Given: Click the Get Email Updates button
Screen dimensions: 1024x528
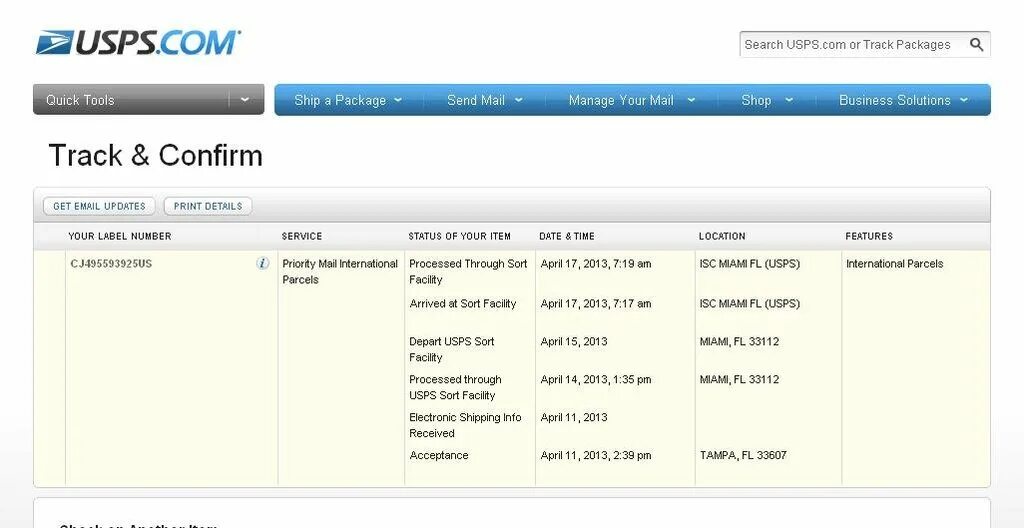Looking at the screenshot, I should pyautogui.click(x=99, y=206).
